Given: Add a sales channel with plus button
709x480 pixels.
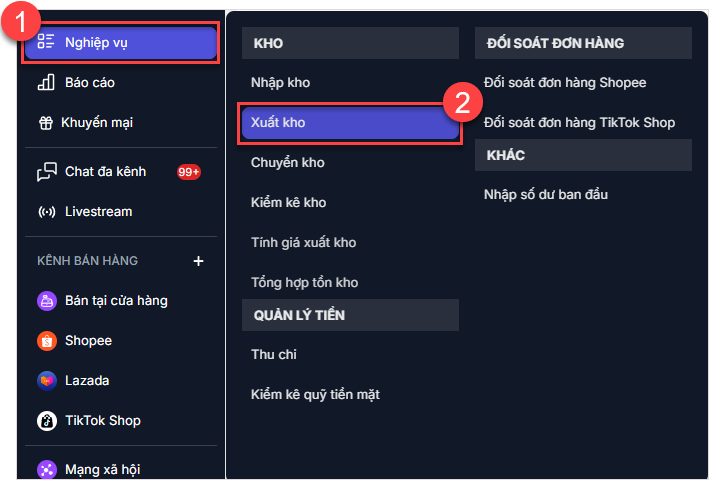Looking at the screenshot, I should (198, 261).
